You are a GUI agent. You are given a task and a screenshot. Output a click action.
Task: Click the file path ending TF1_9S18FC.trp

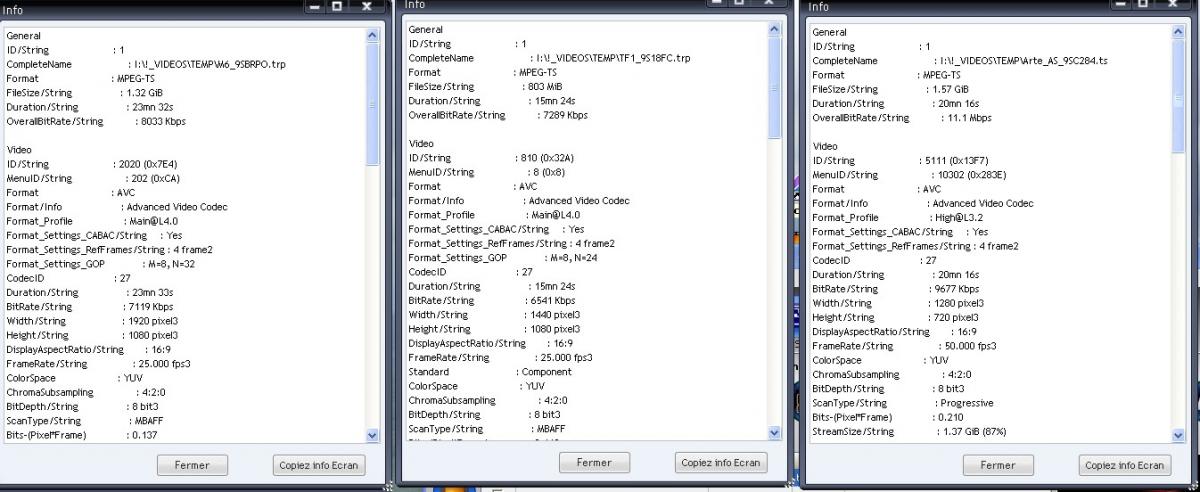point(613,58)
